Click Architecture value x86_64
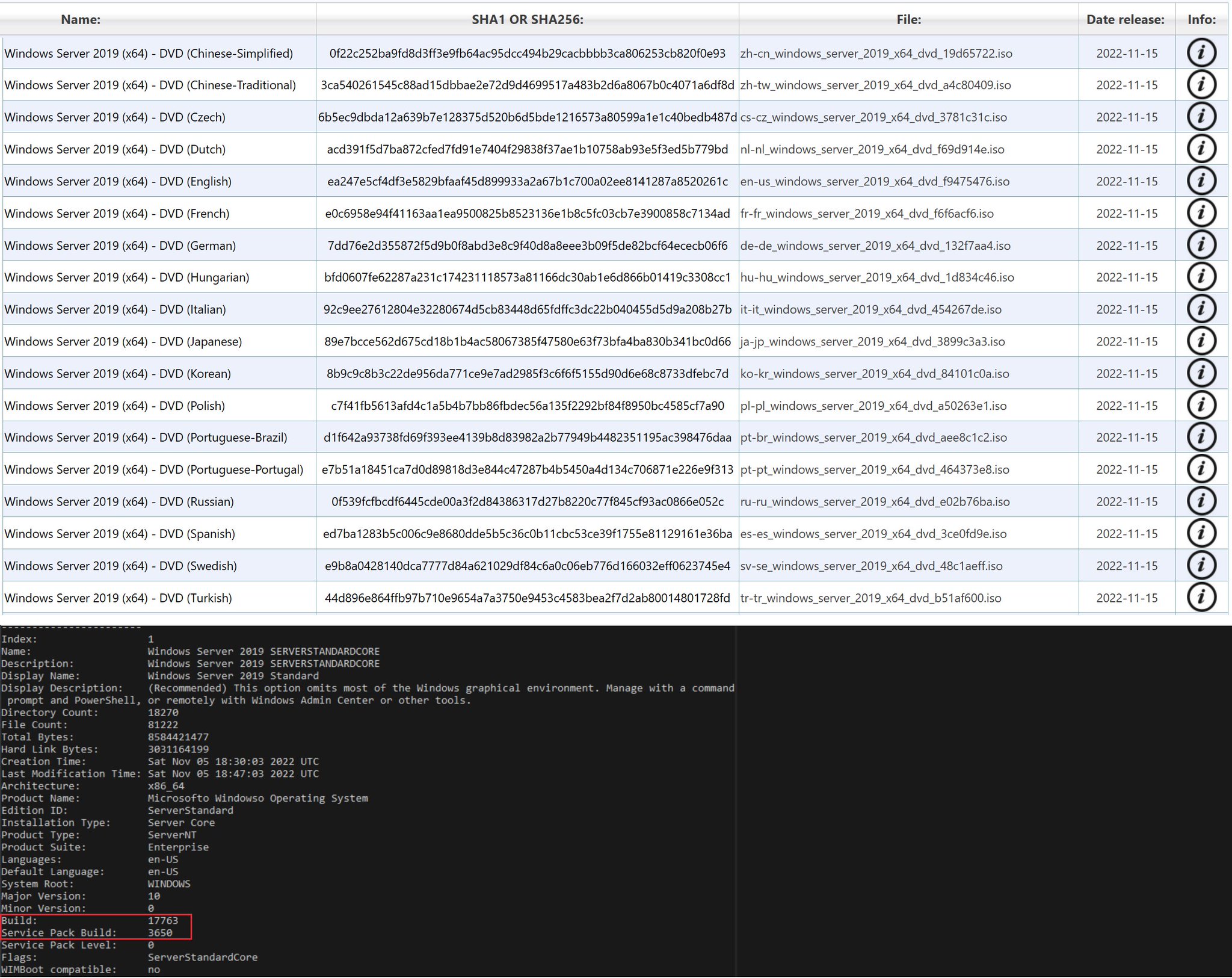The image size is (1232, 978). point(166,786)
